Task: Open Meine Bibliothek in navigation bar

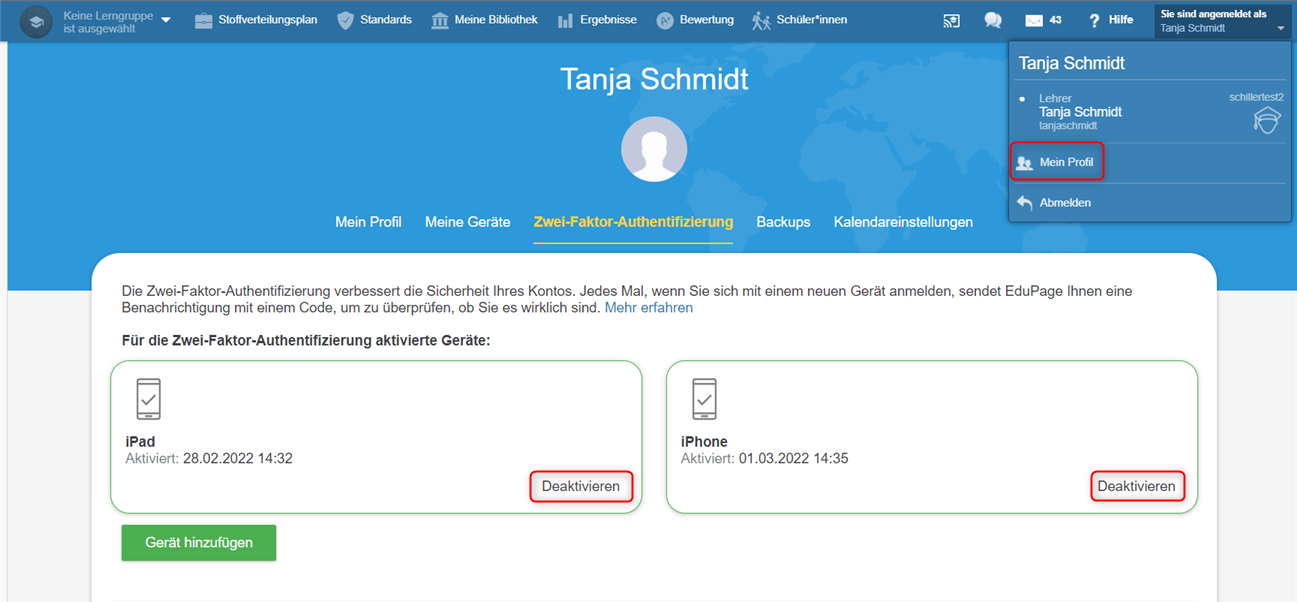Action: click(484, 20)
